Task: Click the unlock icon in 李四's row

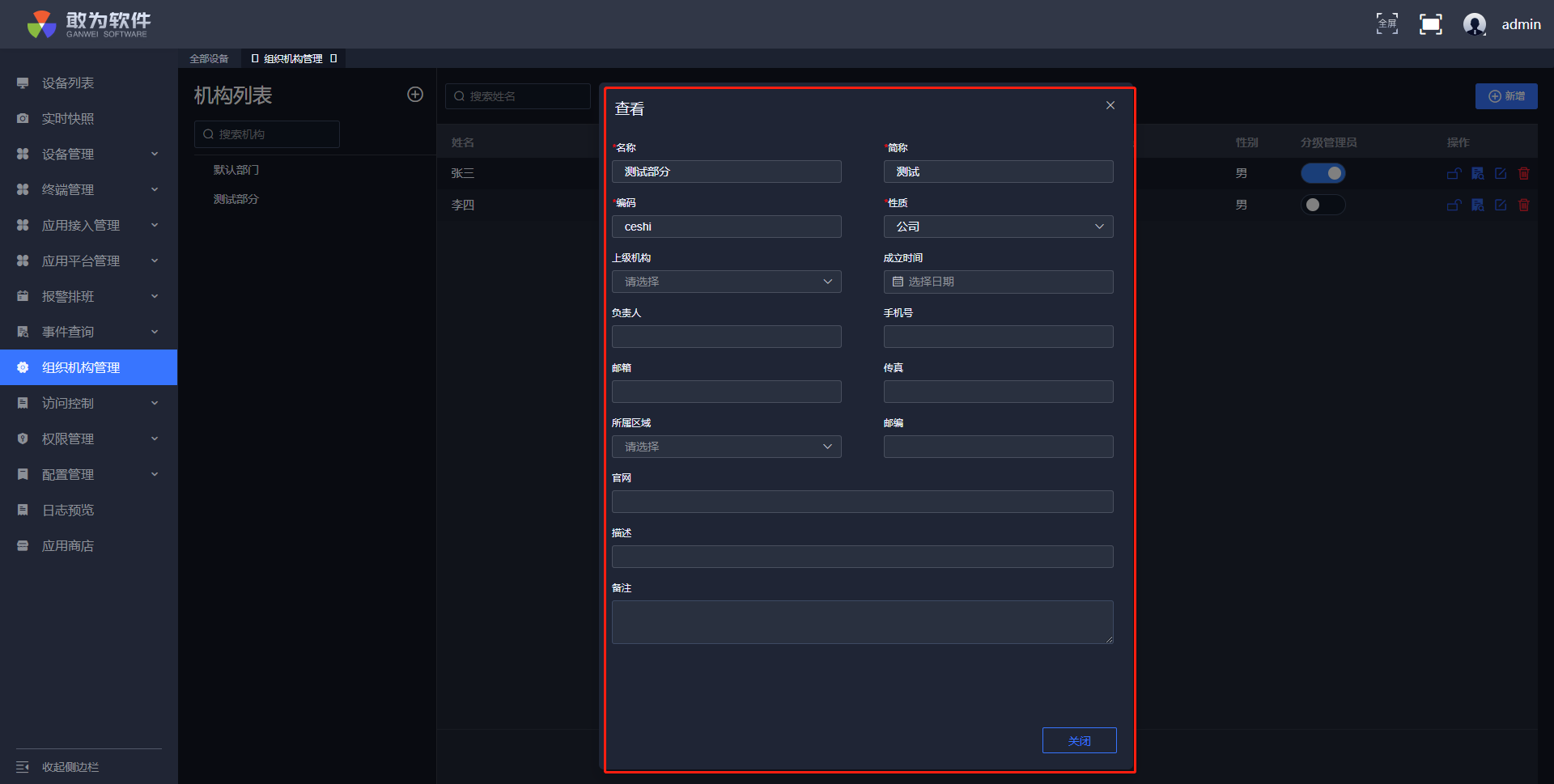Action: pyautogui.click(x=1454, y=205)
